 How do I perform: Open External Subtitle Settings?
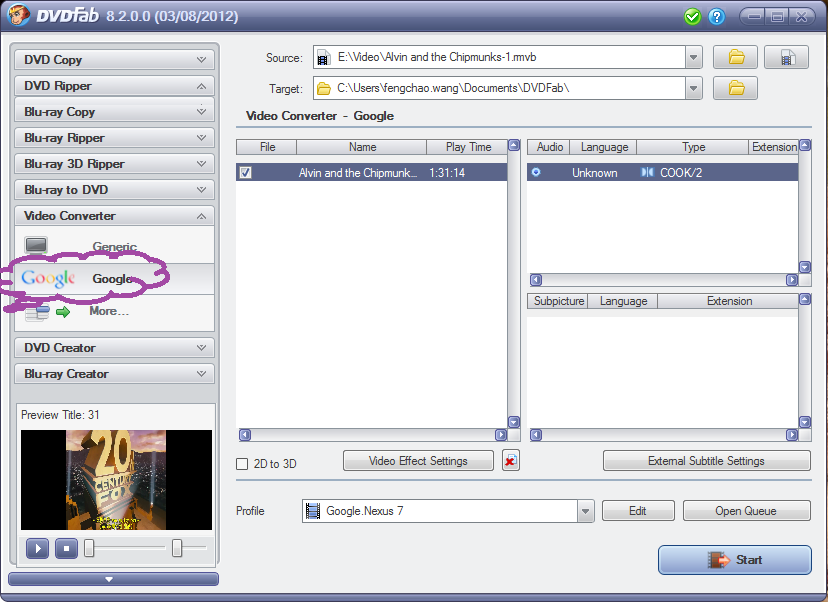click(x=707, y=460)
